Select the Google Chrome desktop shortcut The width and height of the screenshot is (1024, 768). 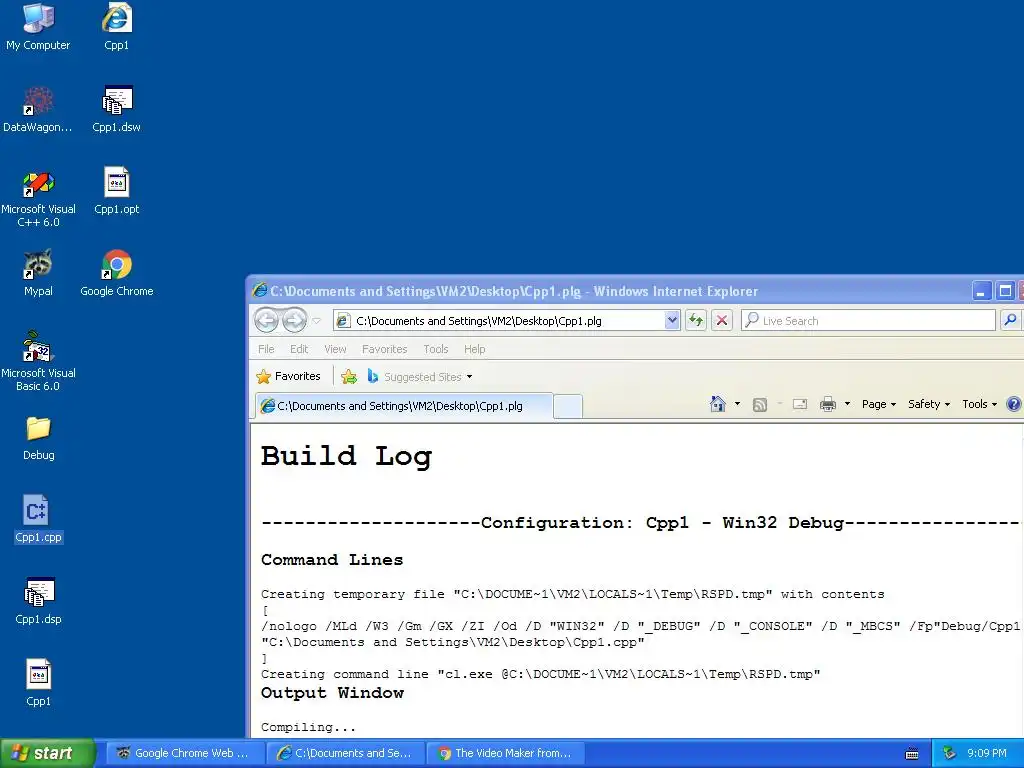(117, 273)
